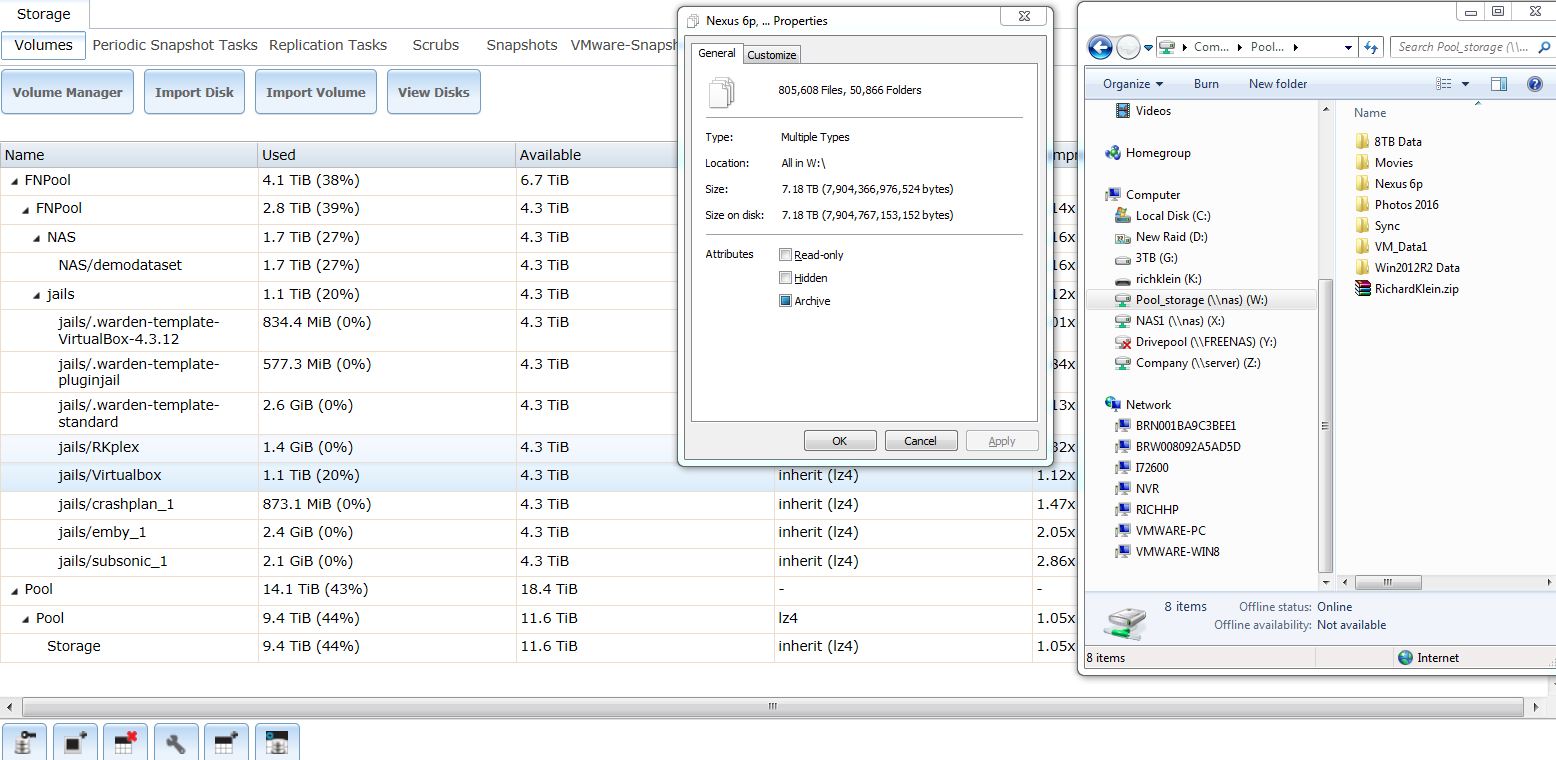
Task: Collapse the top-level FNPool volume row
Action: click(14, 181)
